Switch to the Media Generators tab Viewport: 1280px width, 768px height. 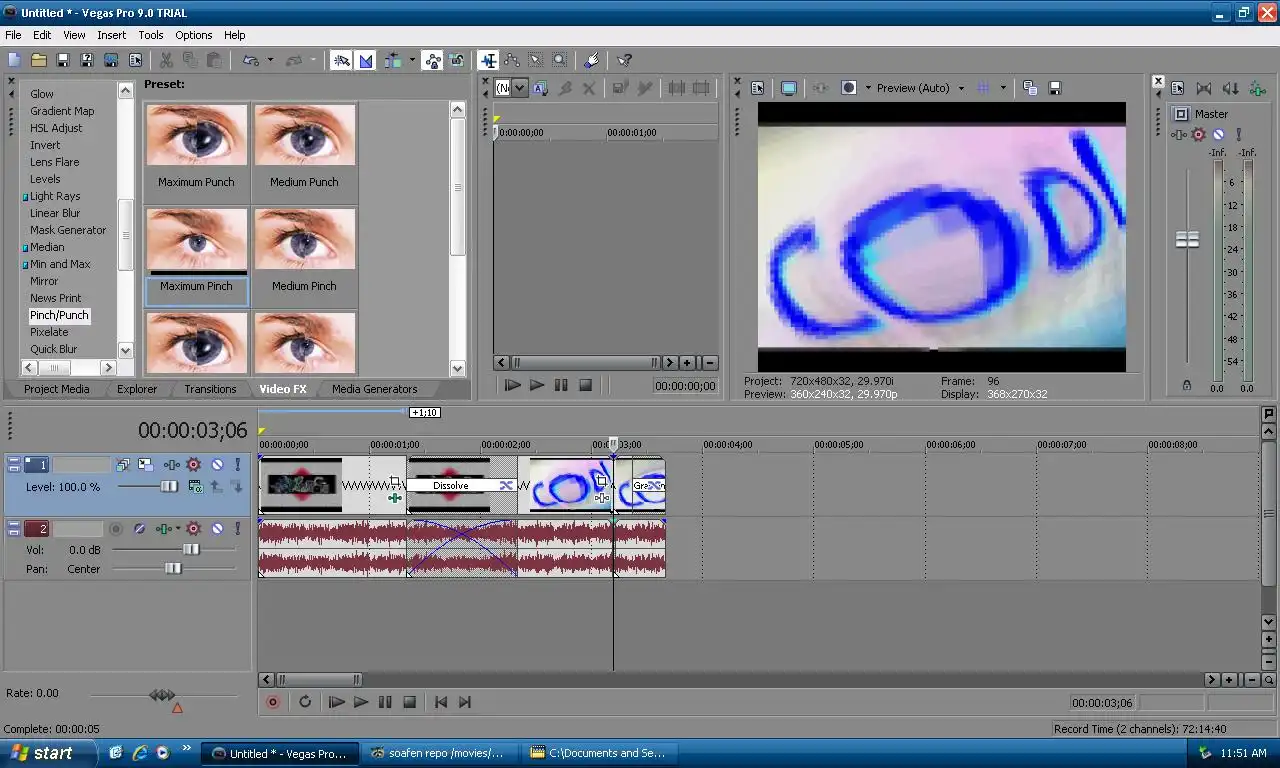[x=375, y=389]
